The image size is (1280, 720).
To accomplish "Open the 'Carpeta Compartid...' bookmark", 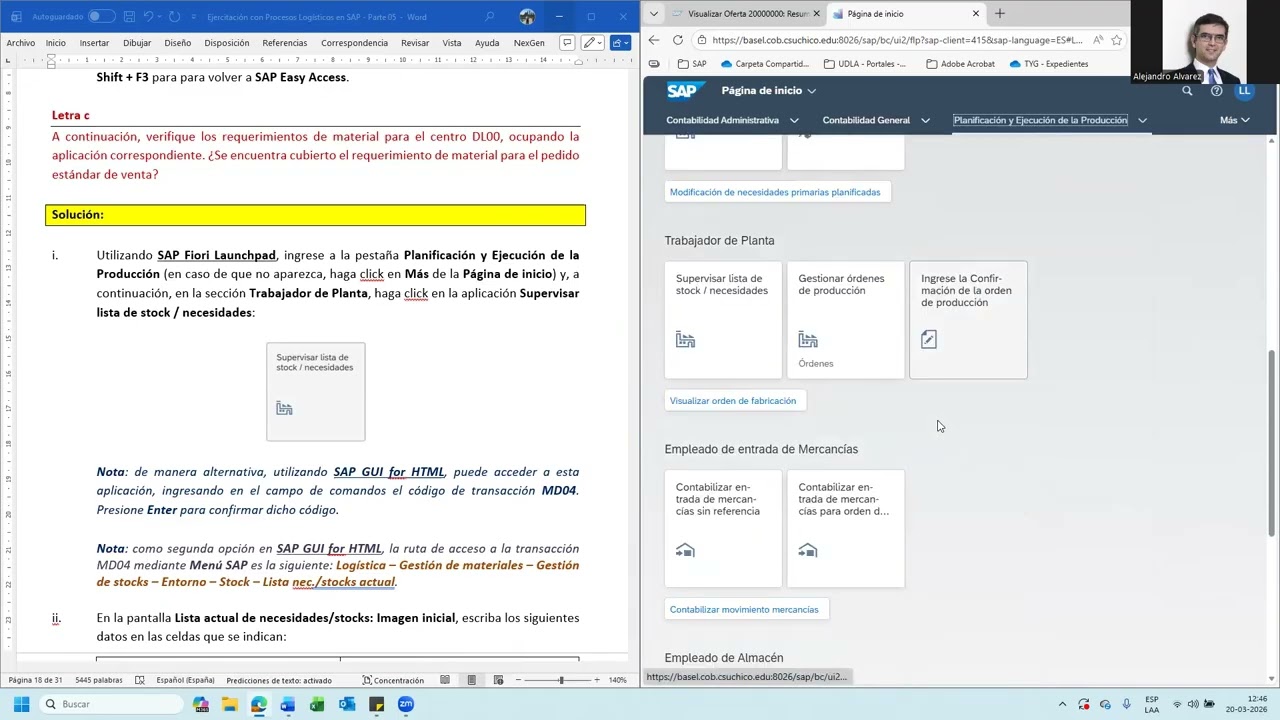I will (765, 64).
